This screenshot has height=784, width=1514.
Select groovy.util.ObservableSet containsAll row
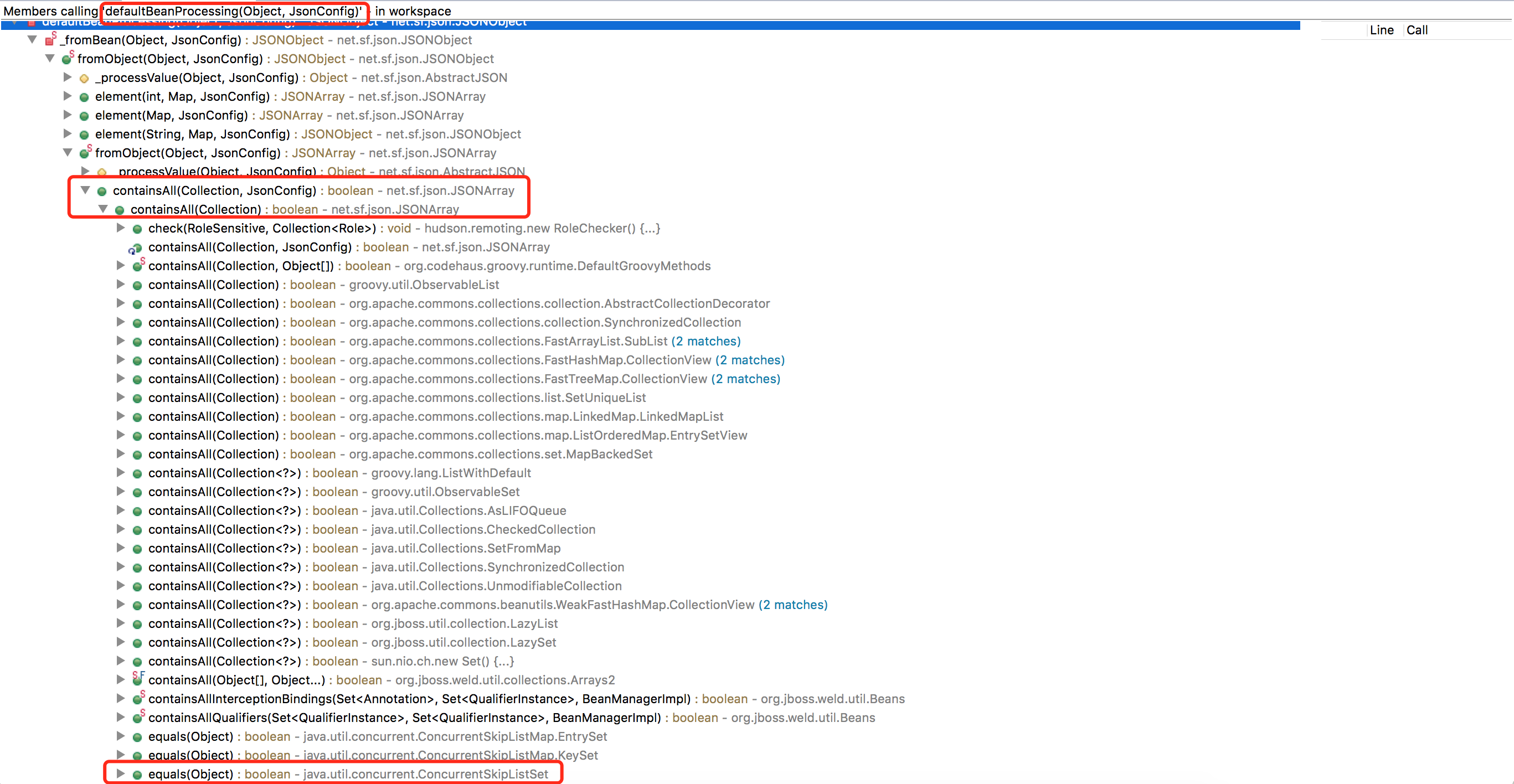[334, 492]
